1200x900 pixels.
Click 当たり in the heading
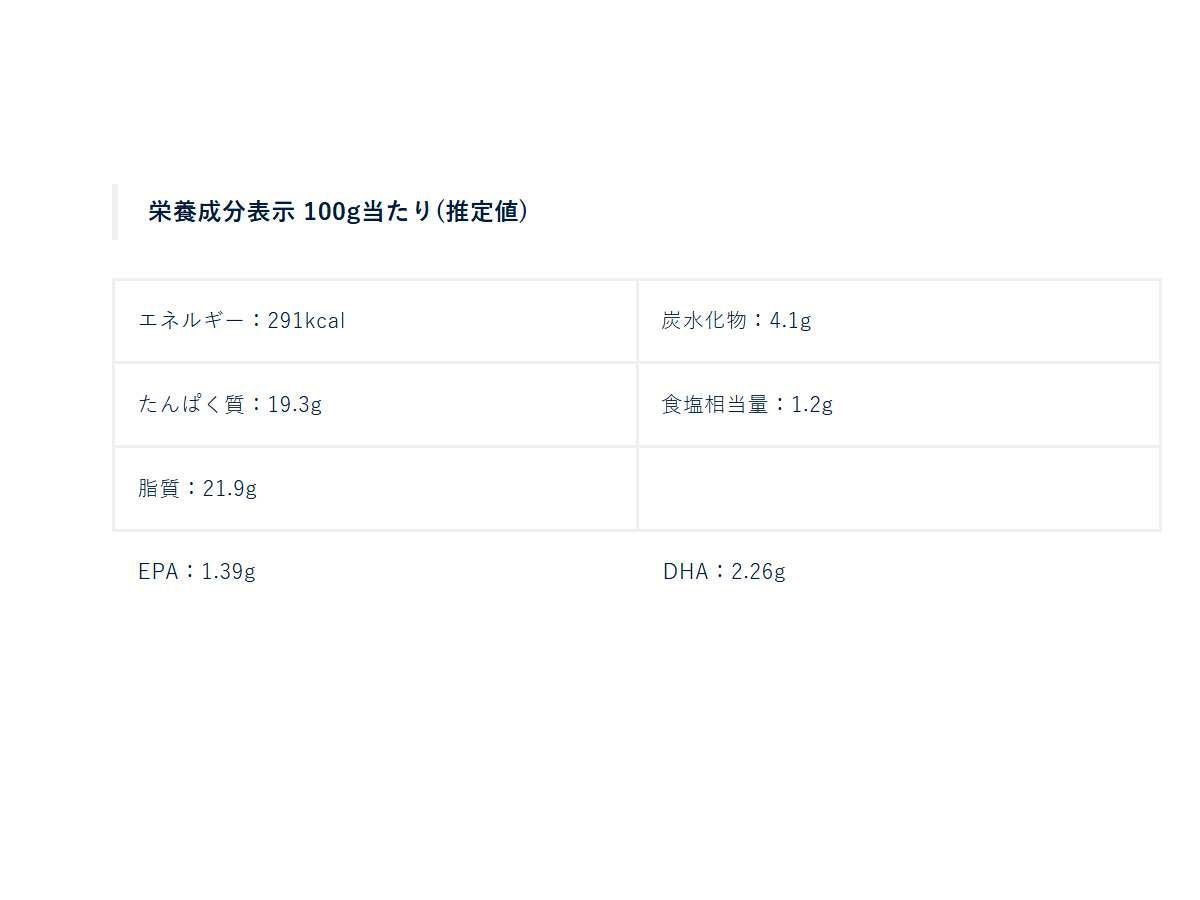pyautogui.click(x=396, y=212)
